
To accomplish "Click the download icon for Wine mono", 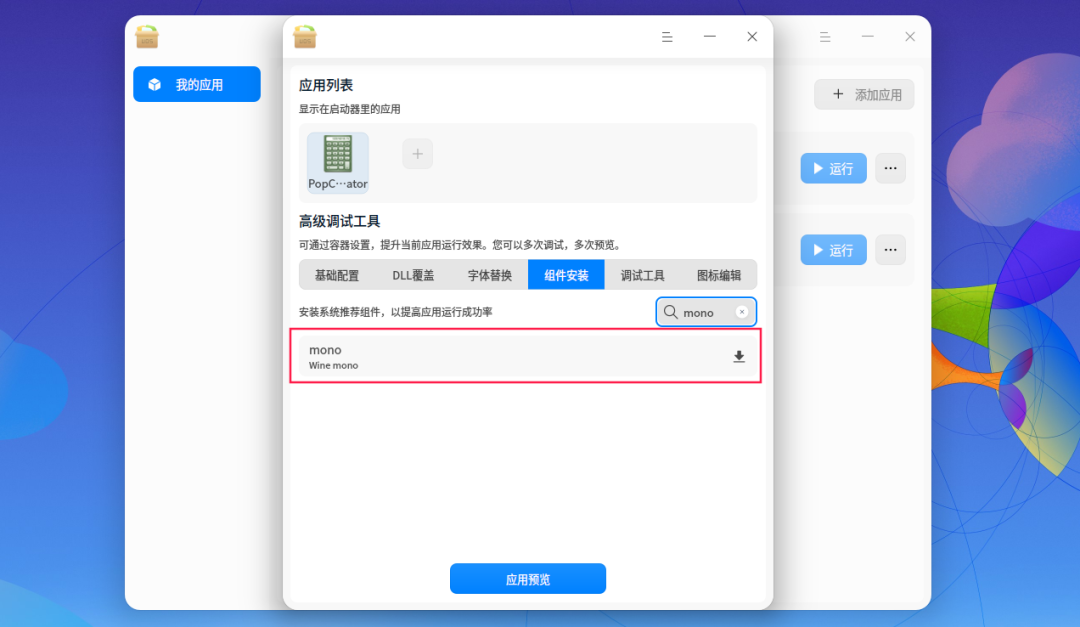I will 739,356.
